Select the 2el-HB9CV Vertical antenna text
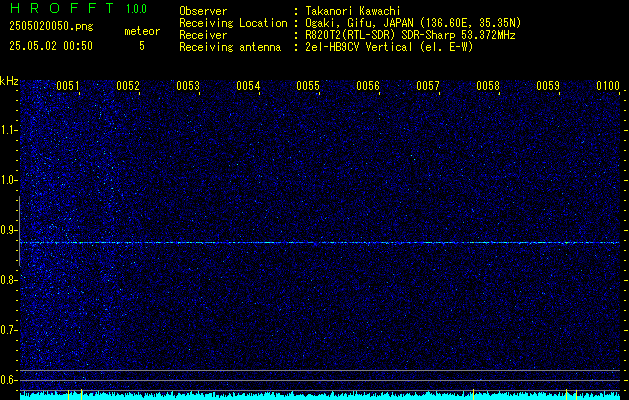 pos(389,47)
